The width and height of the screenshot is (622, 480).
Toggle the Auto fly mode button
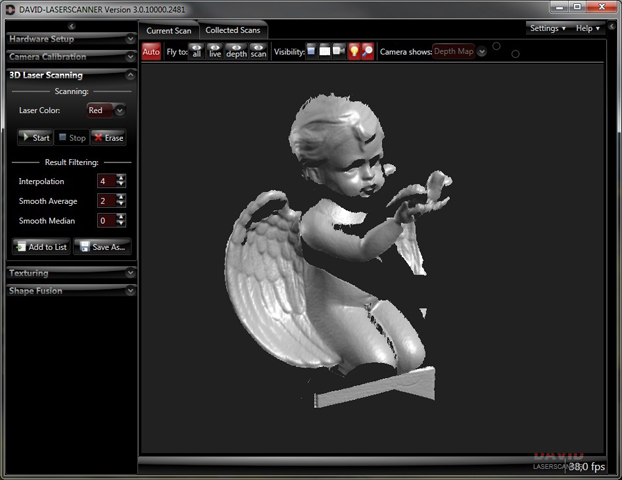[x=151, y=51]
